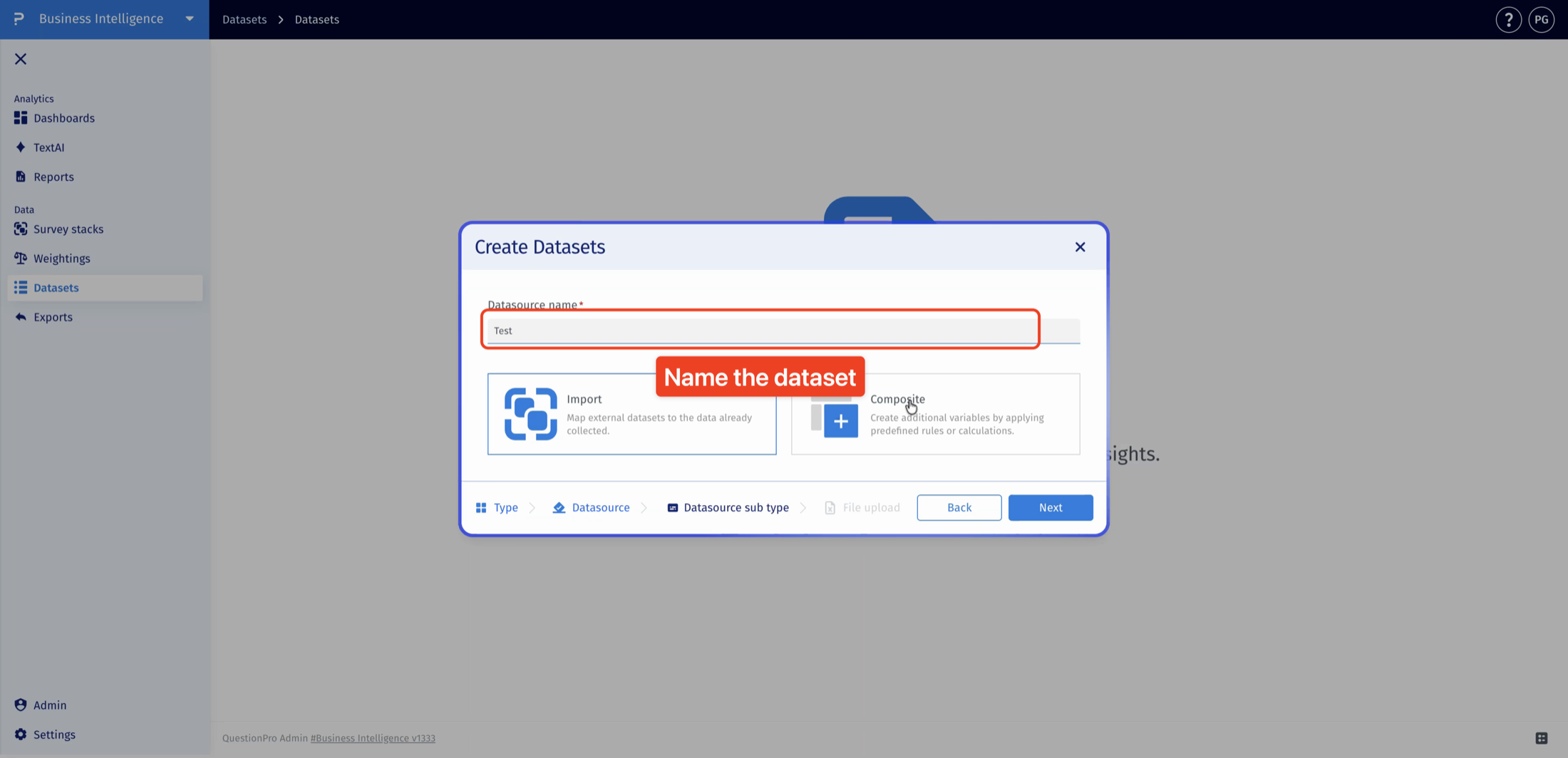Click the first Datasets breadcrumb
The image size is (1568, 758).
point(244,19)
